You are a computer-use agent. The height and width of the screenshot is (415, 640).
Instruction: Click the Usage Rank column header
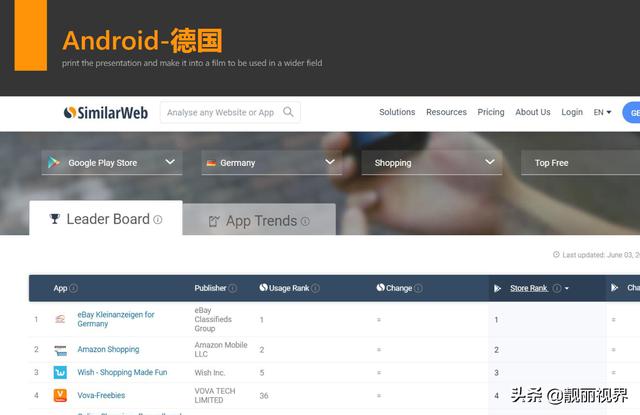[289, 288]
